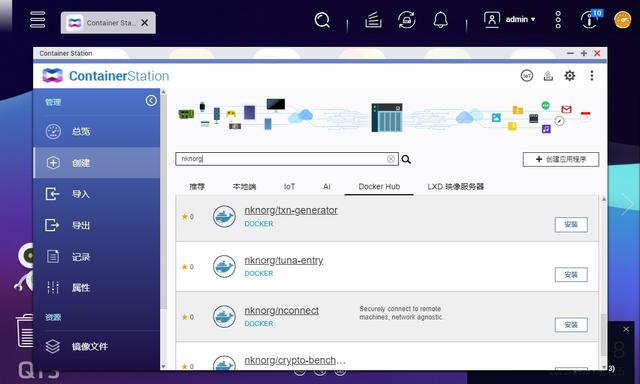The image size is (640, 384).
Task: Switch to the IoT tab
Action: pos(289,186)
